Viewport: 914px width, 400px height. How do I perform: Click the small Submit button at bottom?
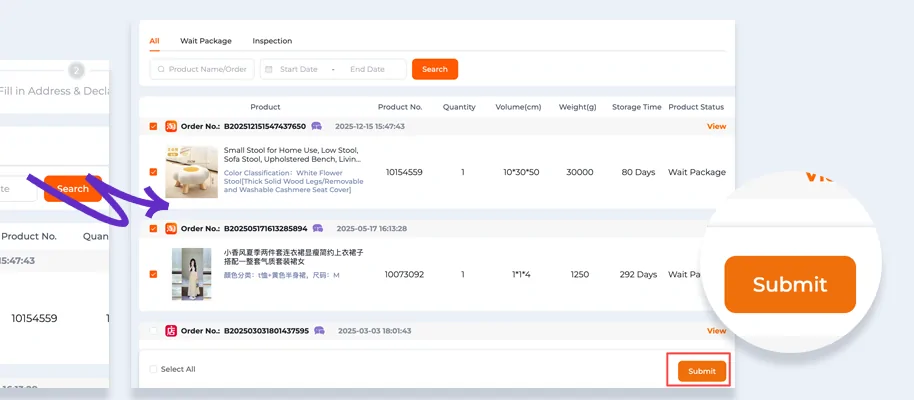tap(702, 371)
